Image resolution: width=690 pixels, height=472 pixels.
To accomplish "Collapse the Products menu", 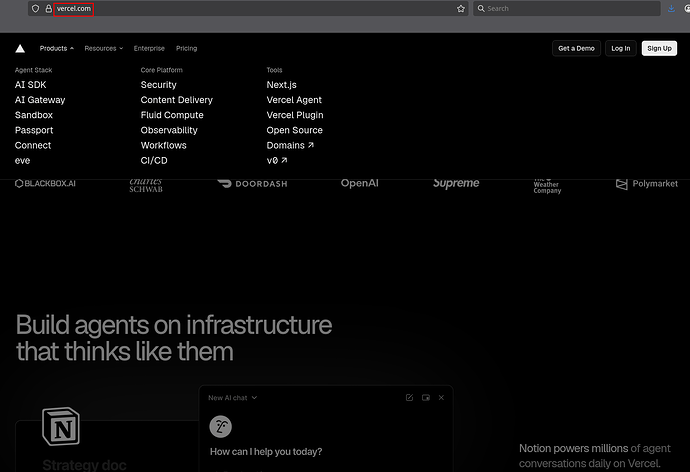I will point(57,48).
